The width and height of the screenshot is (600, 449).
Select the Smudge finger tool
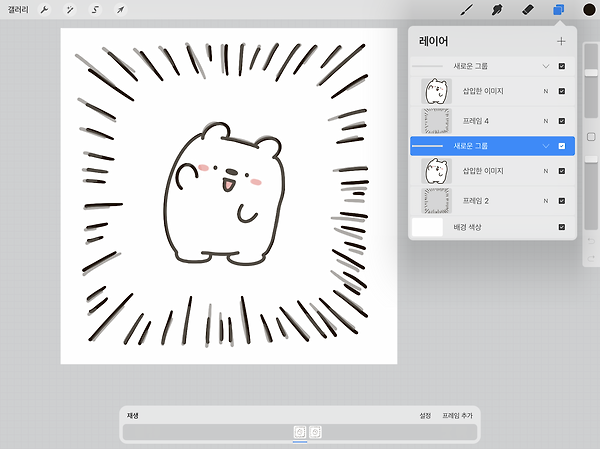pos(497,10)
